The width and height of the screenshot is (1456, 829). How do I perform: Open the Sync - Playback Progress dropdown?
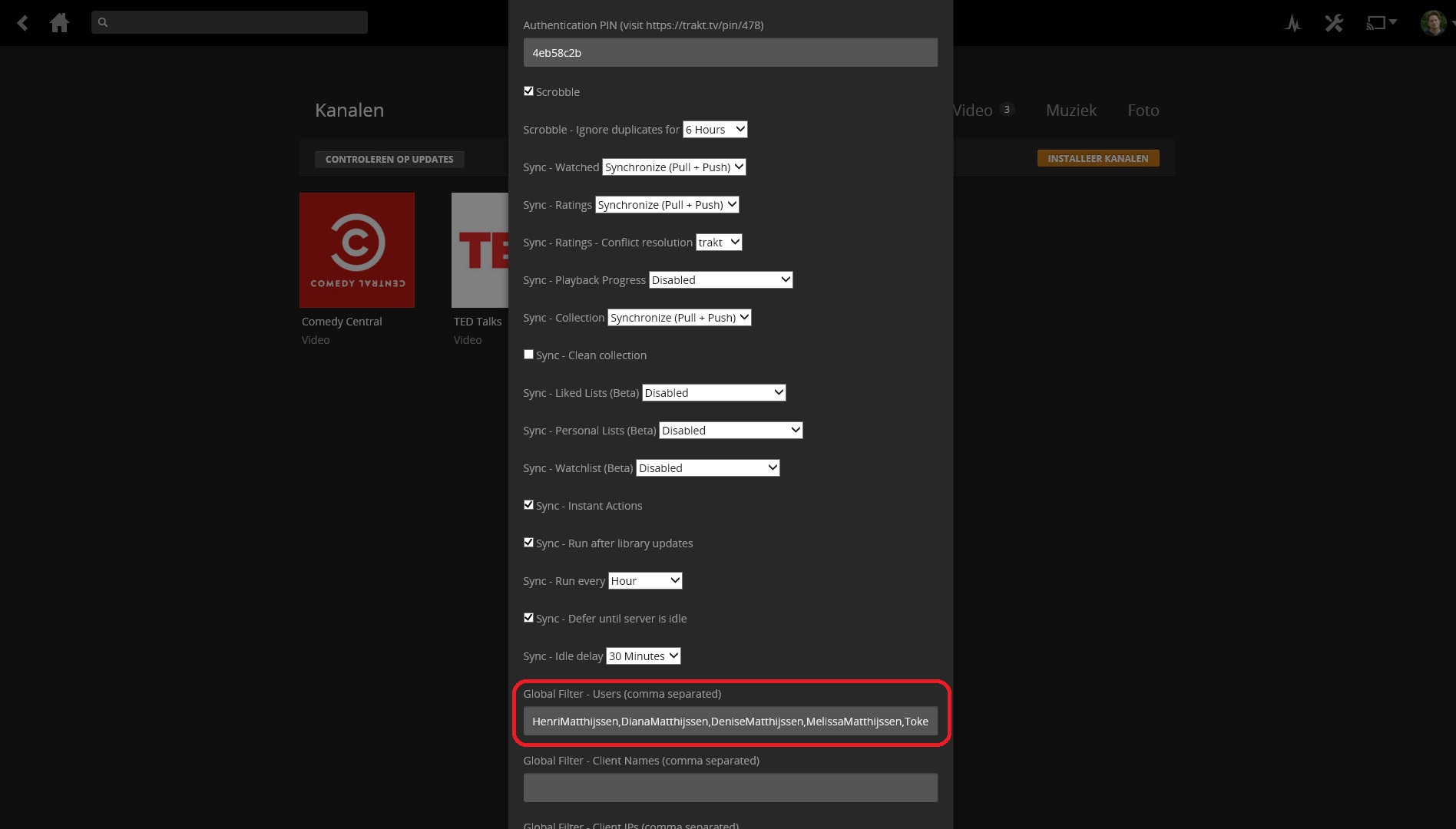(x=720, y=280)
